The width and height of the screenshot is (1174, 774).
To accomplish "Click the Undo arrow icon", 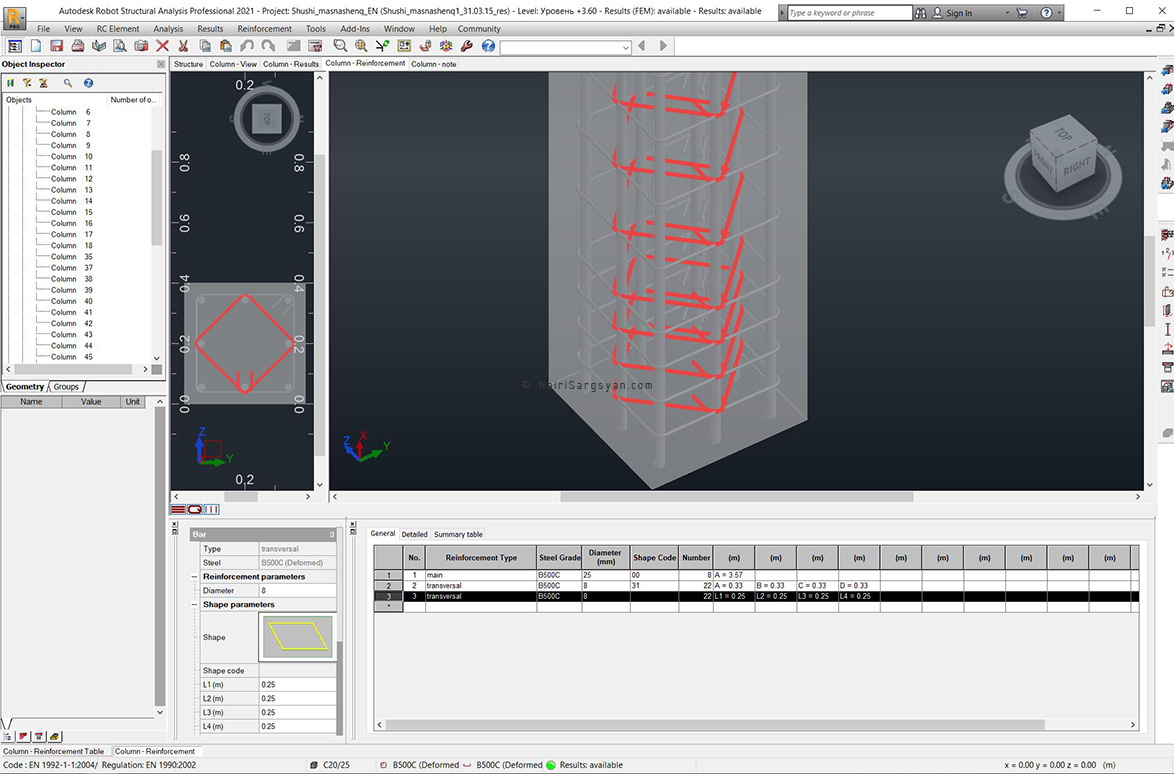I will [x=247, y=46].
